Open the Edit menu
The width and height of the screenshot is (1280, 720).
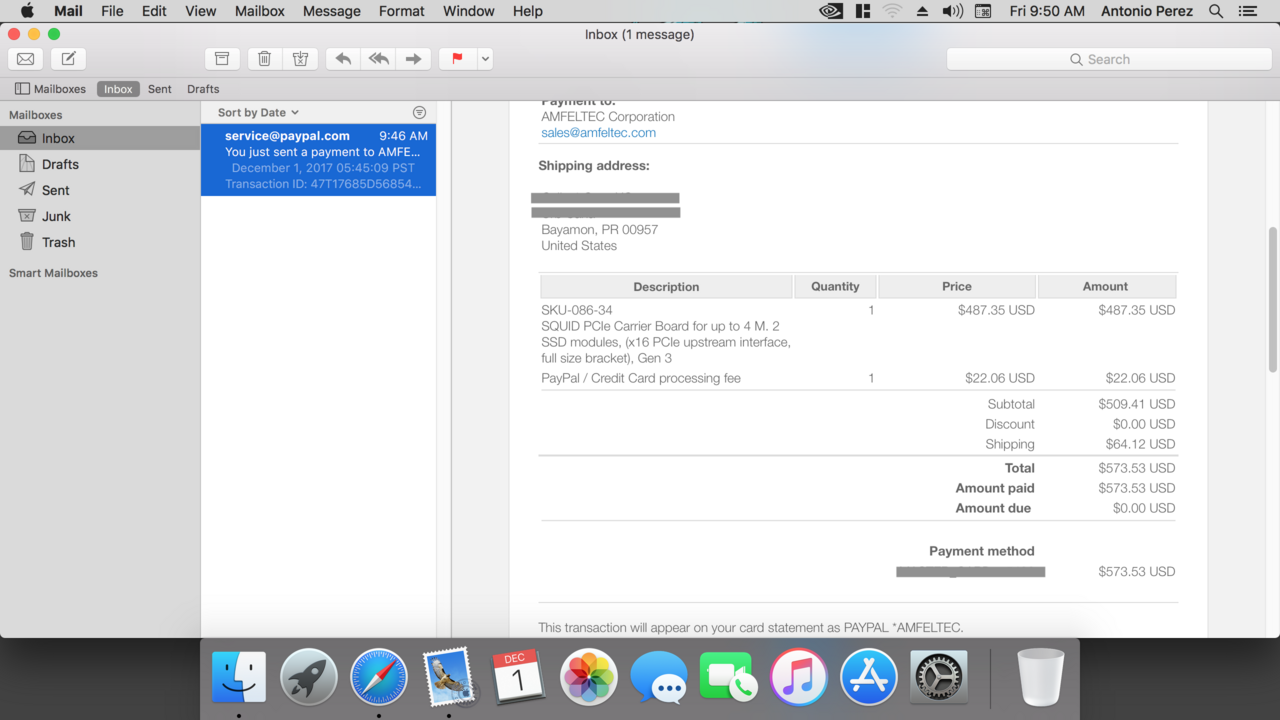(154, 11)
